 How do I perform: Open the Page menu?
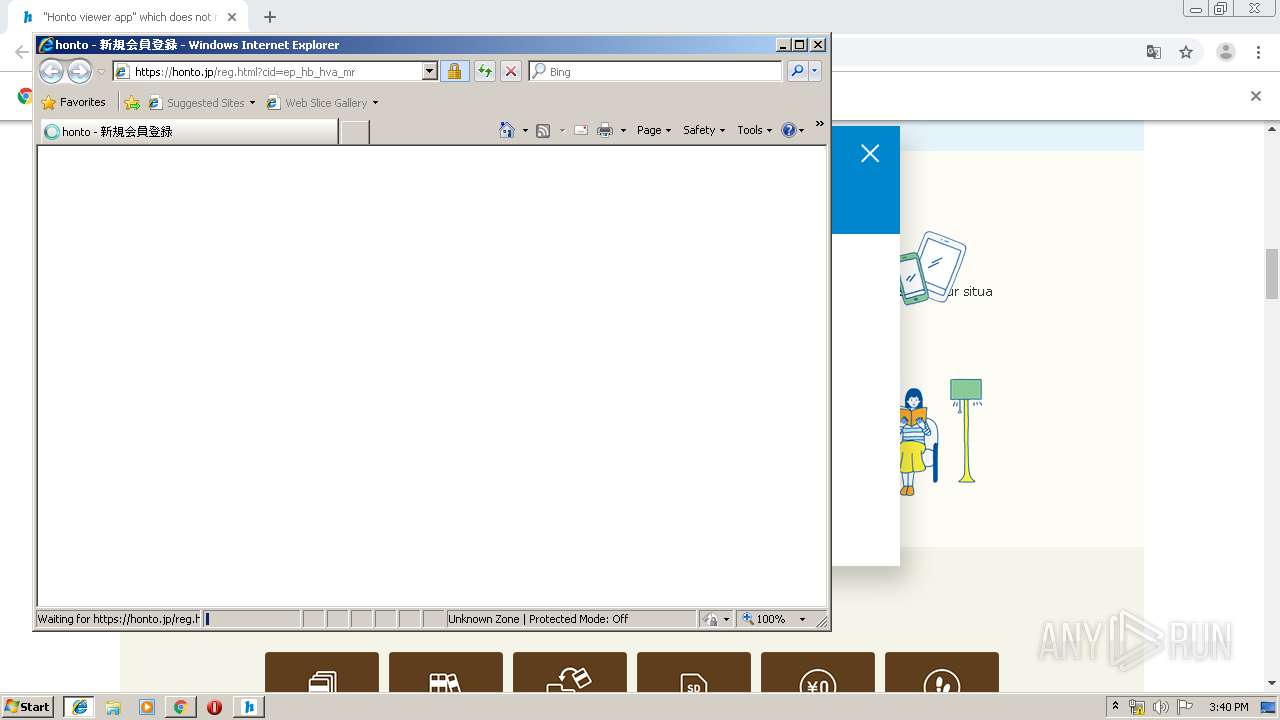click(x=654, y=130)
